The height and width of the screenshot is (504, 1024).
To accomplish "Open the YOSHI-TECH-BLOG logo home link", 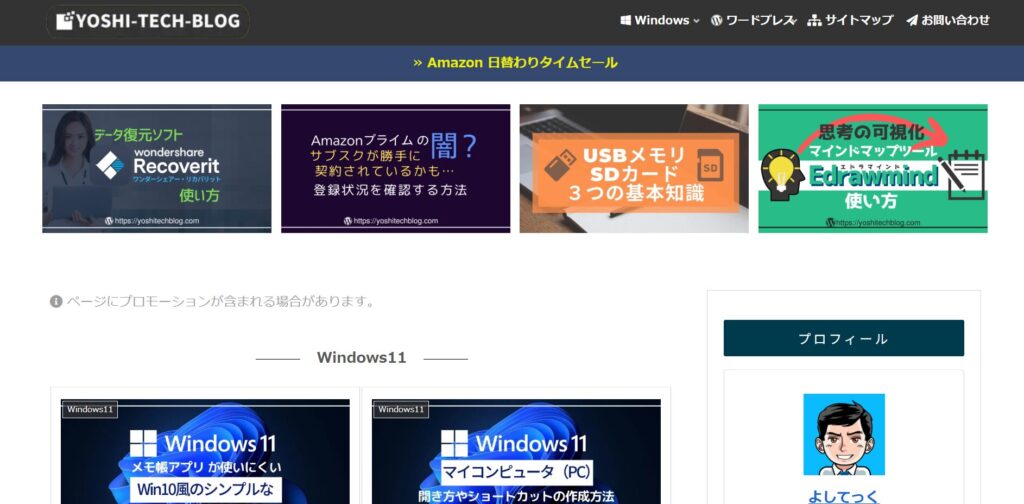I will 148,22.
